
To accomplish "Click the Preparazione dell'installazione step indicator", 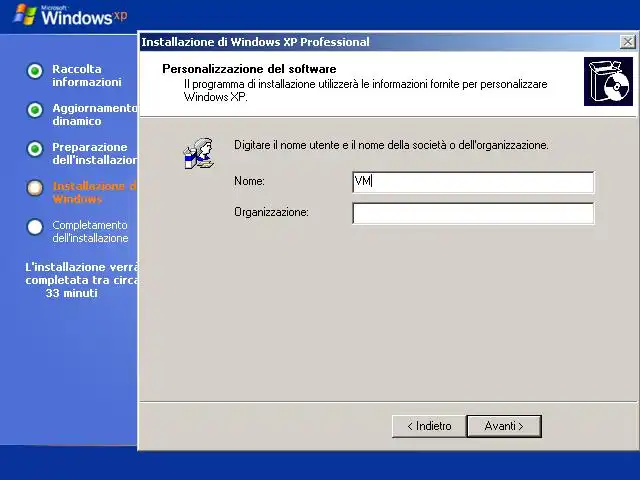I will click(35, 149).
